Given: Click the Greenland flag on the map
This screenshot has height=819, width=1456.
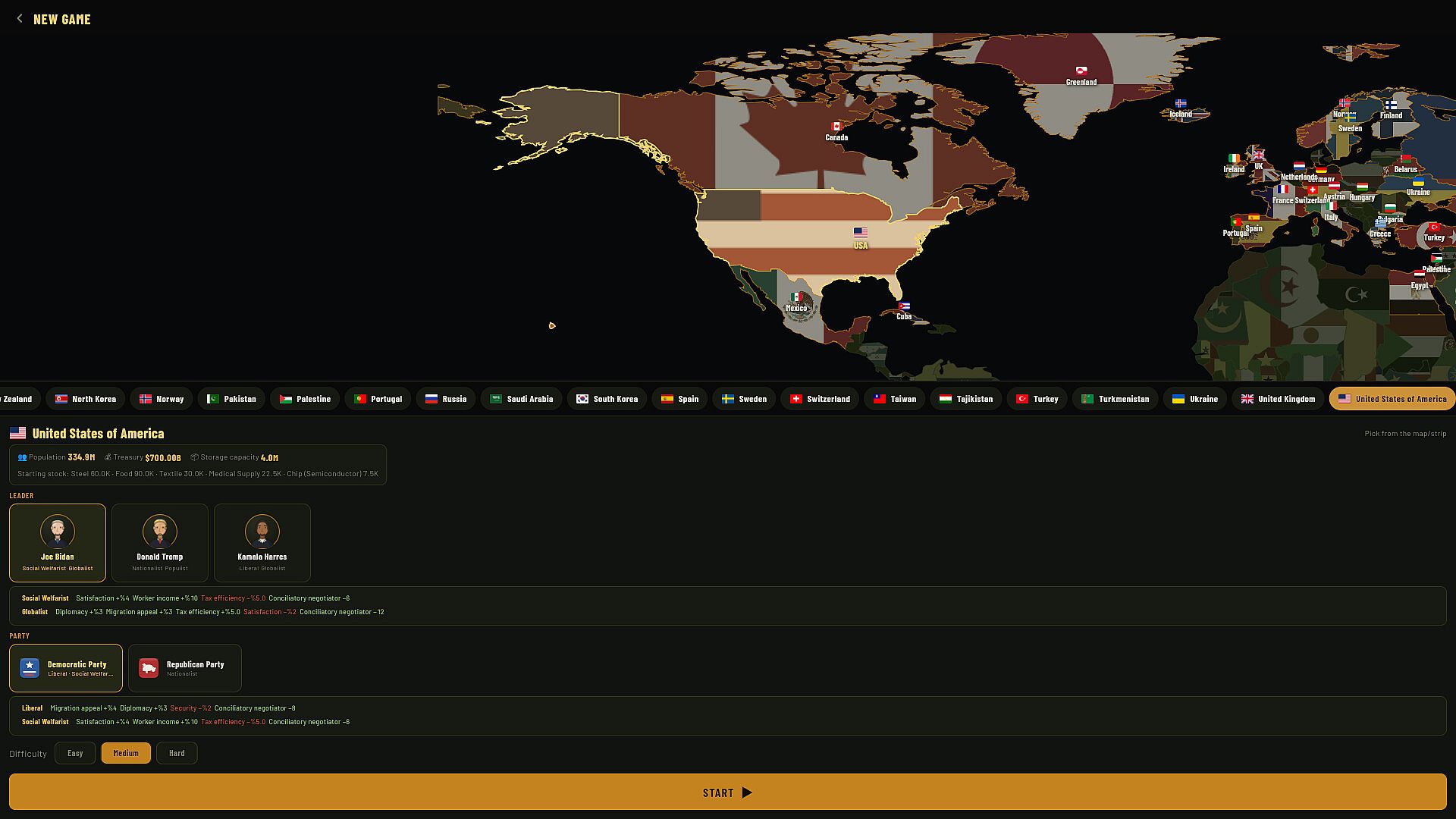Looking at the screenshot, I should coord(1081,71).
